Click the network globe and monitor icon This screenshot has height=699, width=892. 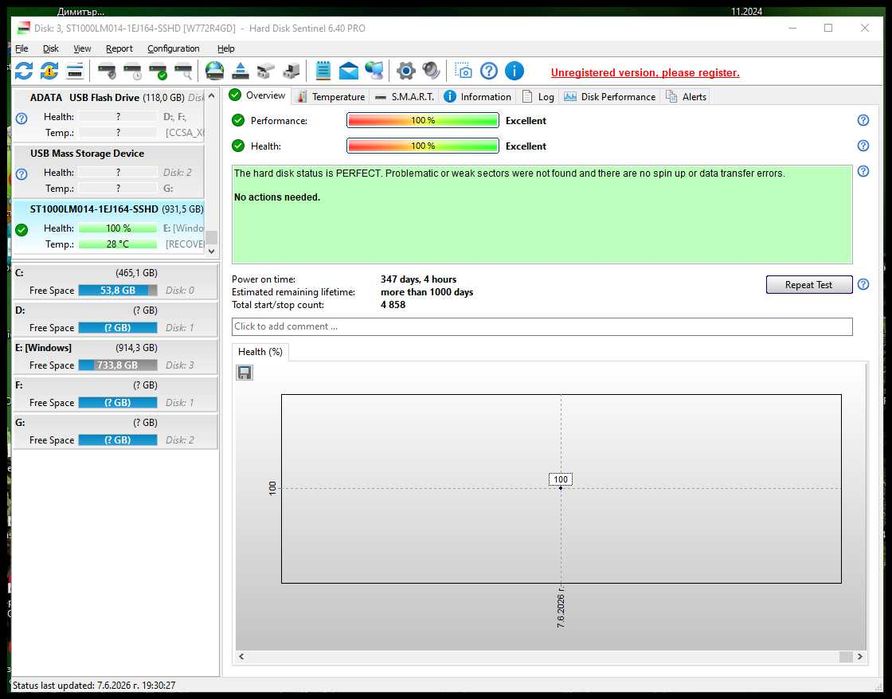point(374,71)
